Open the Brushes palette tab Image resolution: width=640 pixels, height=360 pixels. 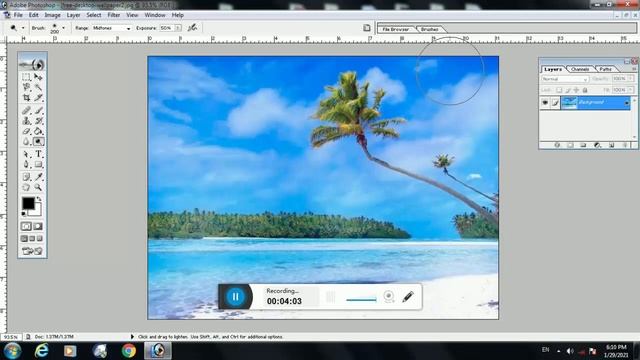(x=430, y=29)
